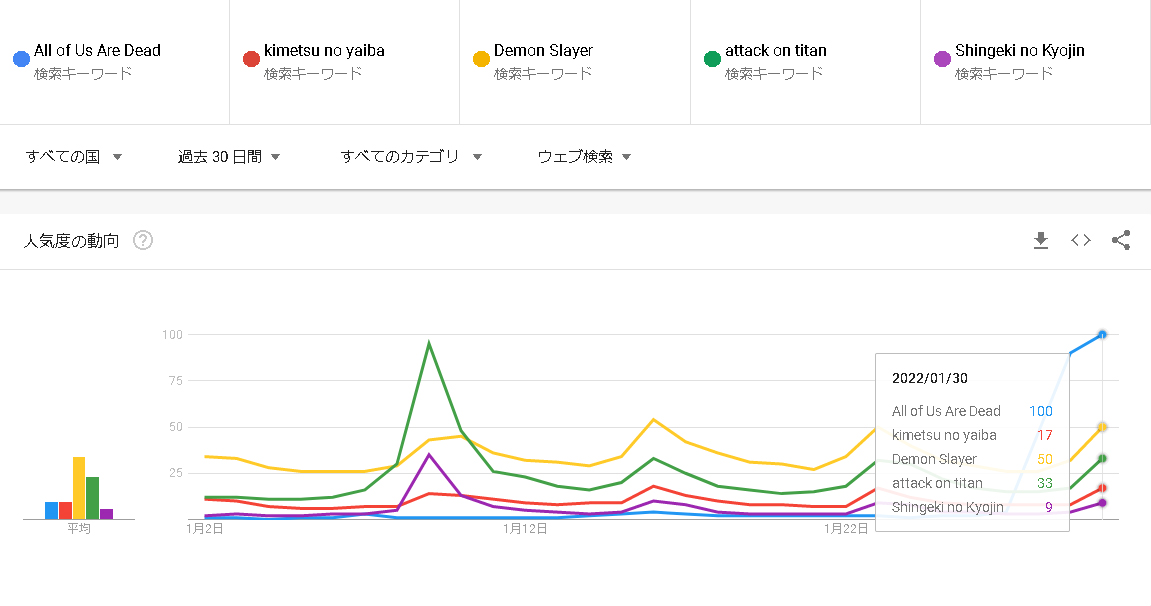
Task: Edit the All of Us Are Dead search term
Action: coord(97,51)
